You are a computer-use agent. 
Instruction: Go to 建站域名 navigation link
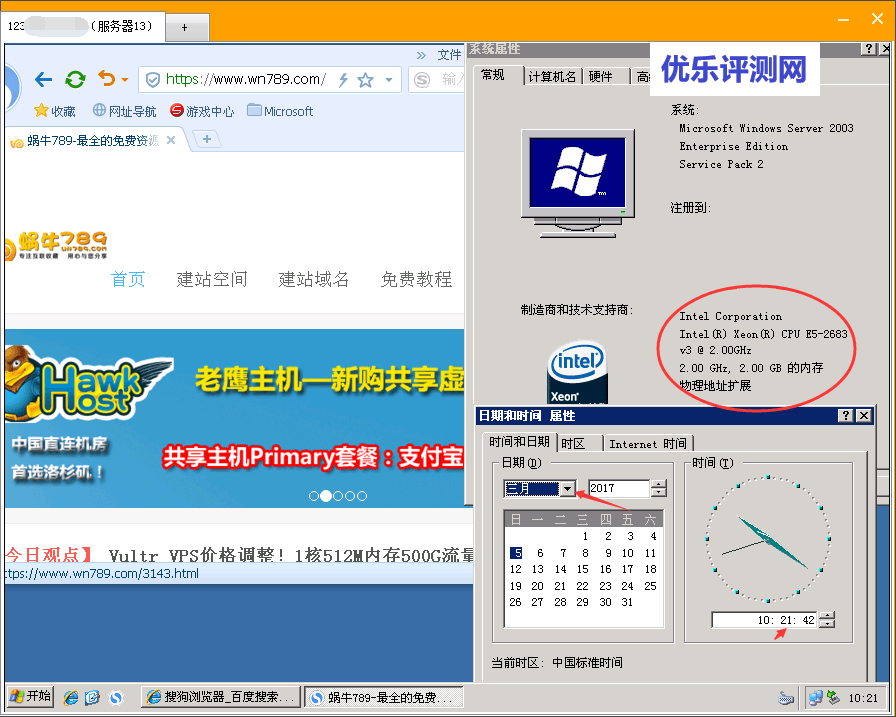point(314,279)
